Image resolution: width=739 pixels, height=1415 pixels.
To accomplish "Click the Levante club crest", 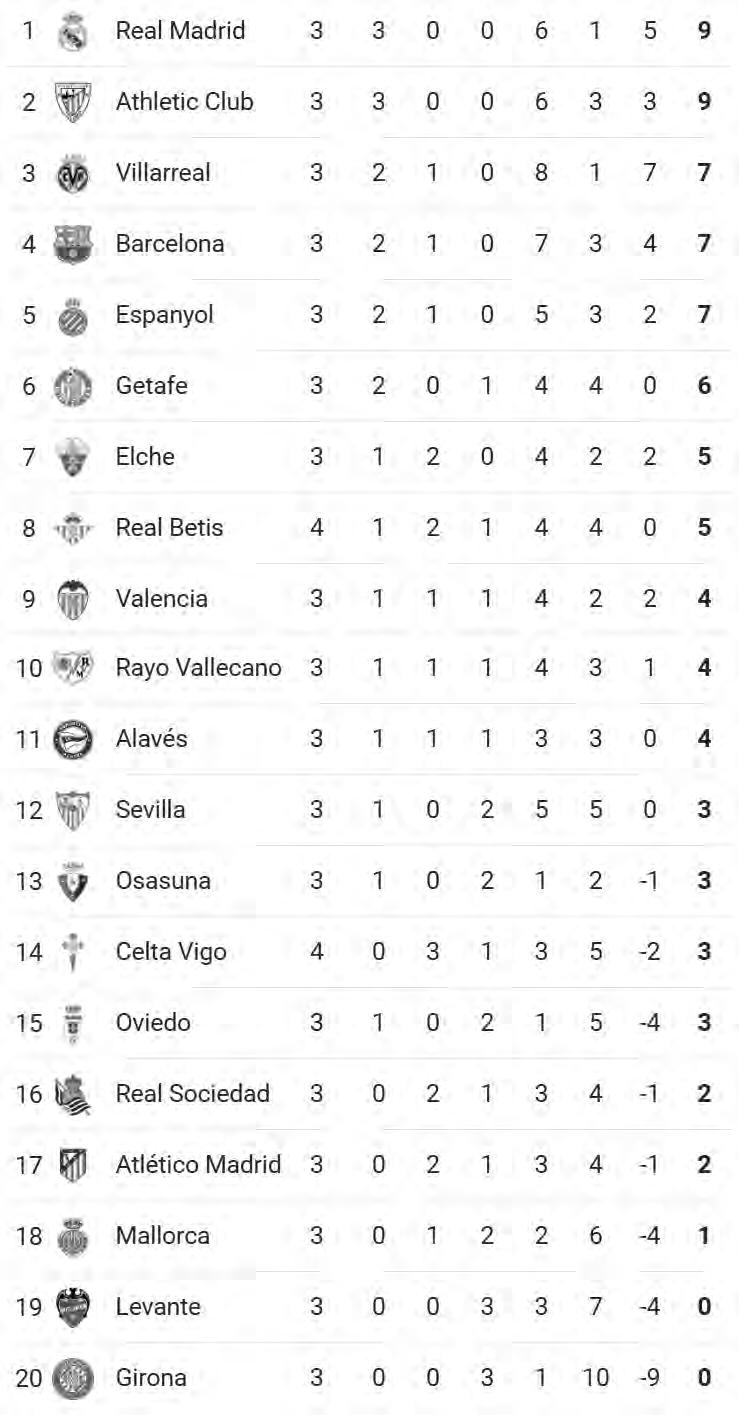I will [73, 1307].
